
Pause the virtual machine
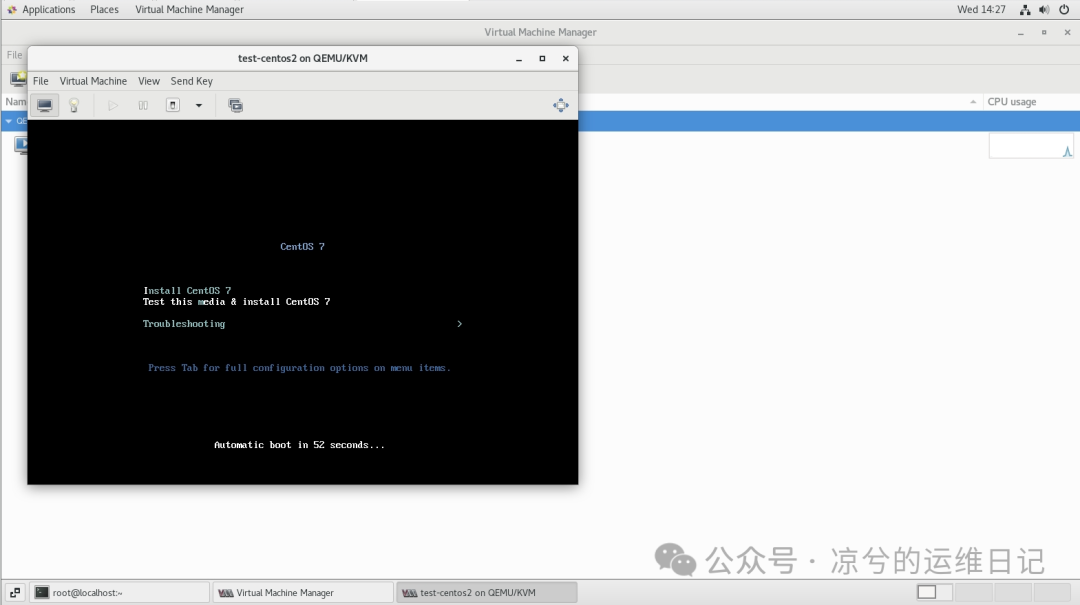point(143,105)
